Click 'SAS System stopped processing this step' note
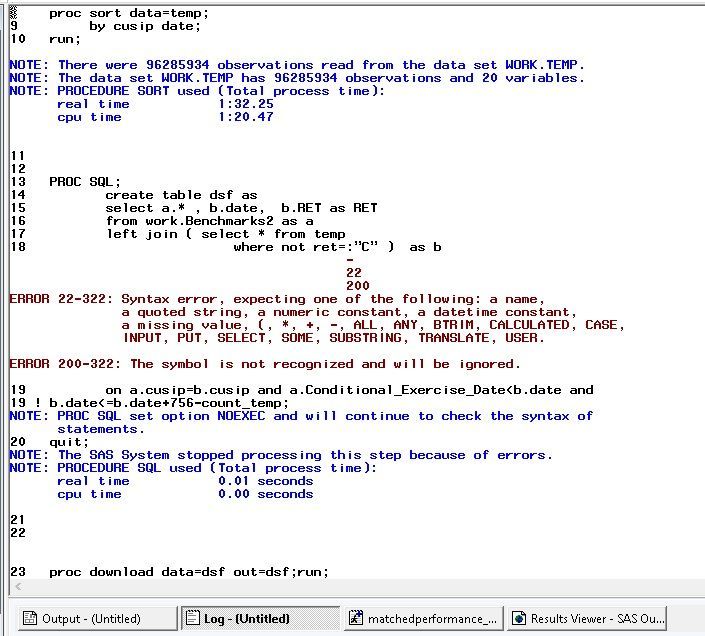This screenshot has width=705, height=636. coord(281,455)
